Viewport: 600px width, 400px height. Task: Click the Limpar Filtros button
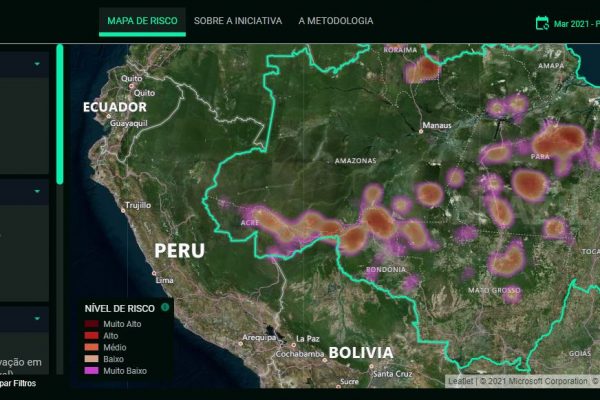pos(20,382)
